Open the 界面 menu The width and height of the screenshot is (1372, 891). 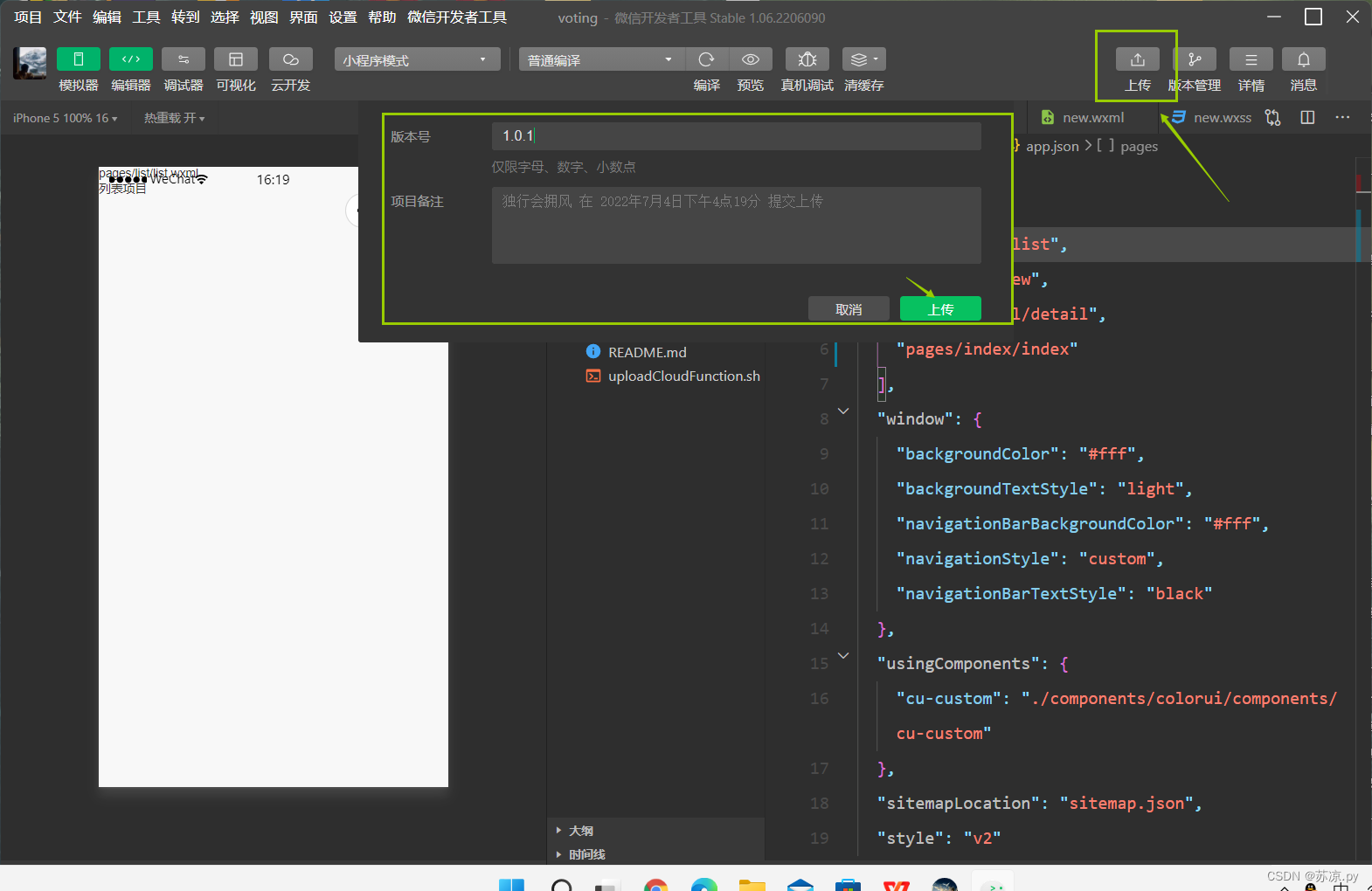coord(303,17)
